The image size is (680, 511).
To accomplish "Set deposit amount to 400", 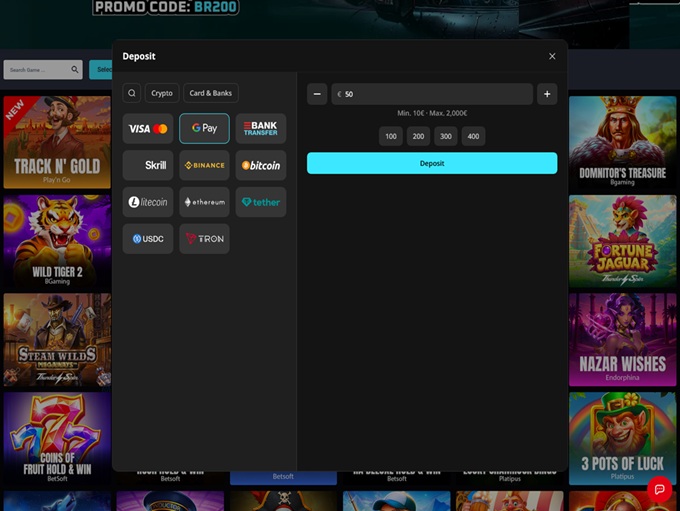I will pyautogui.click(x=473, y=136).
